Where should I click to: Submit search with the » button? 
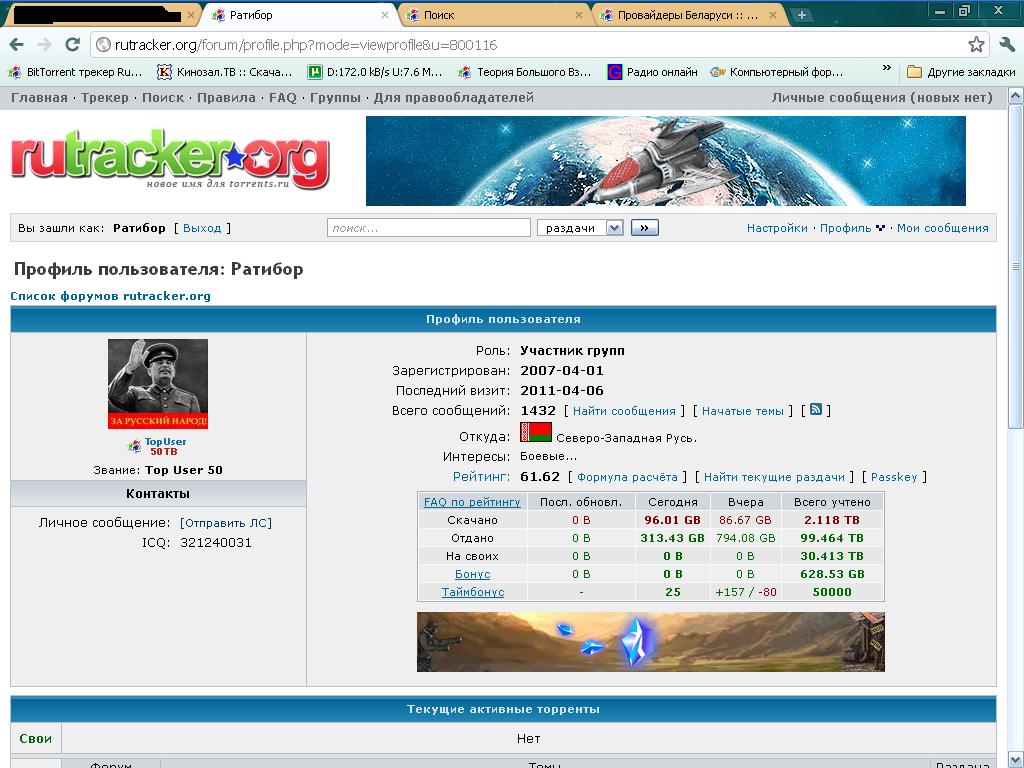[x=645, y=228]
